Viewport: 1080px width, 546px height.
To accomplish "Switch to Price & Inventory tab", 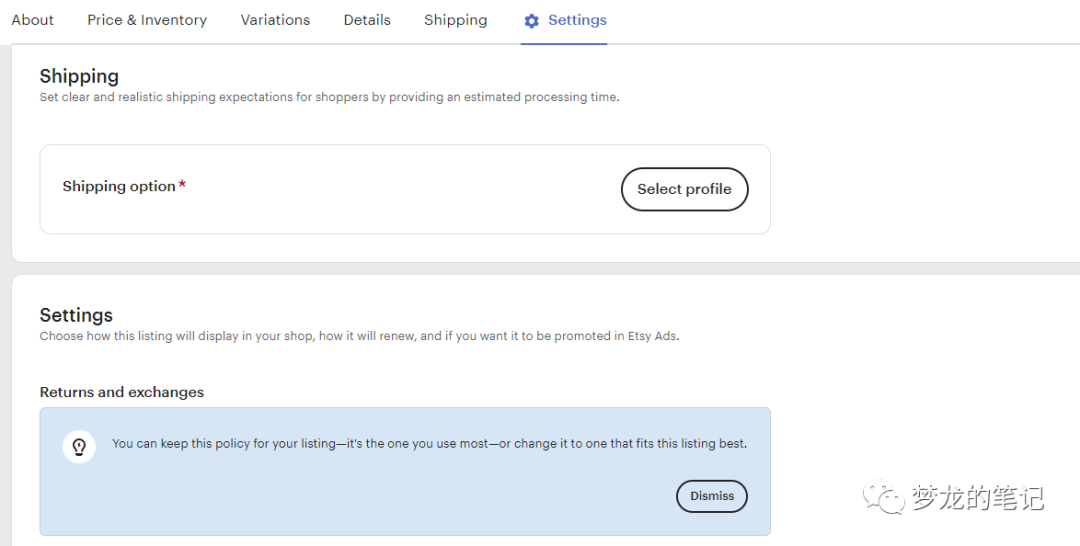I will (x=147, y=20).
